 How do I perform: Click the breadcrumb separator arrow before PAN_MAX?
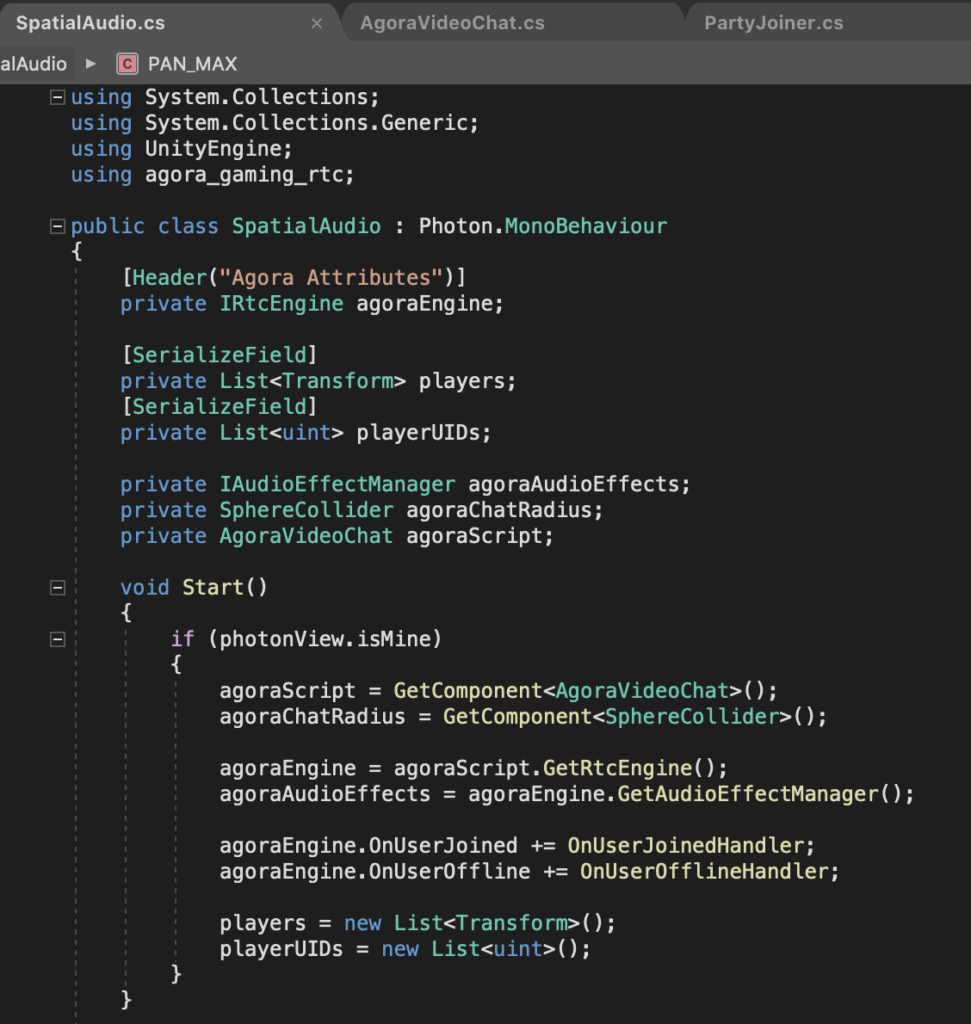point(91,63)
